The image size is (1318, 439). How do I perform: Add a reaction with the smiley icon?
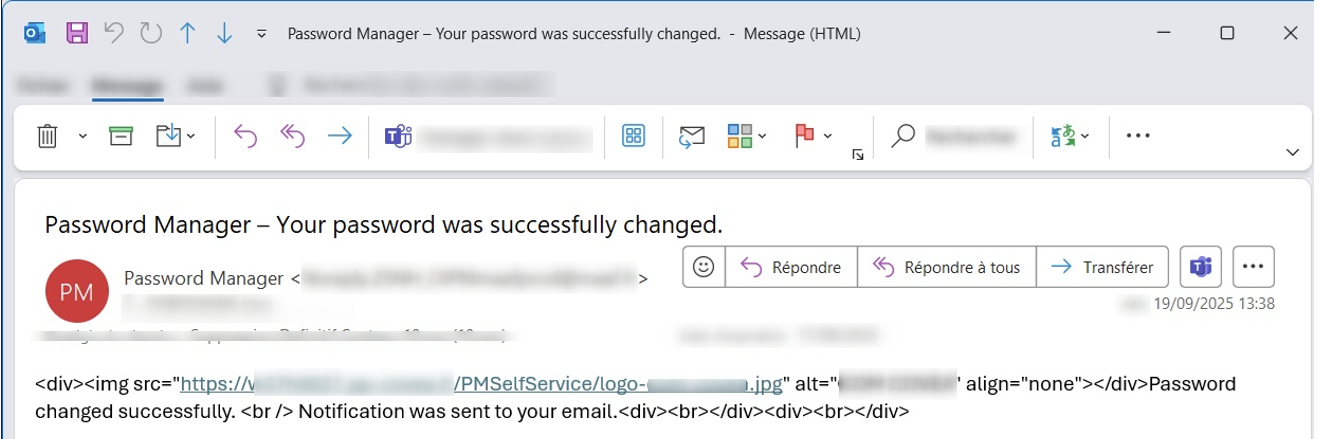(x=703, y=267)
